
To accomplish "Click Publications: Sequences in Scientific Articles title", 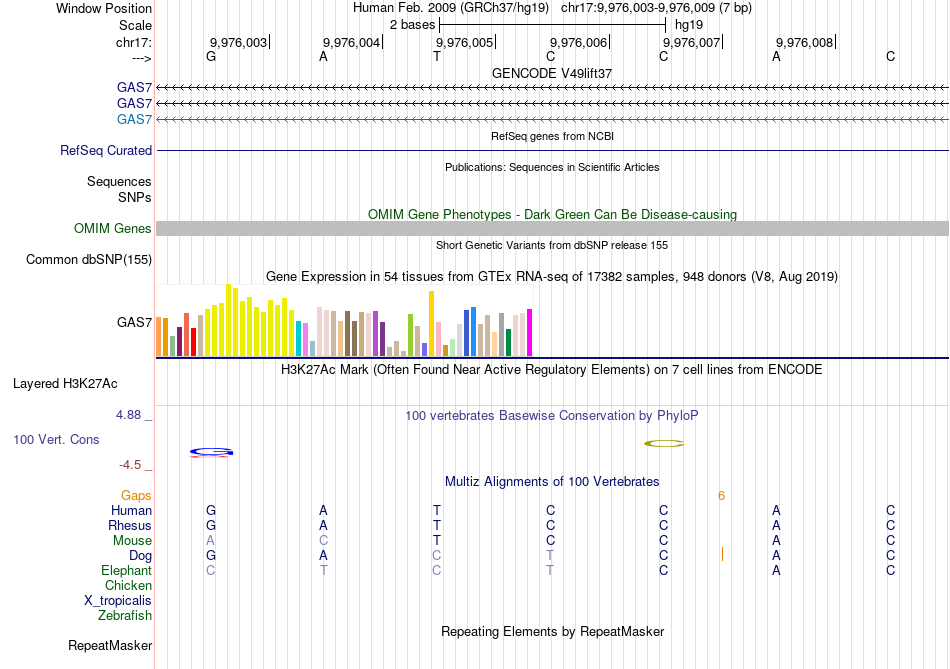I will coord(552,167).
